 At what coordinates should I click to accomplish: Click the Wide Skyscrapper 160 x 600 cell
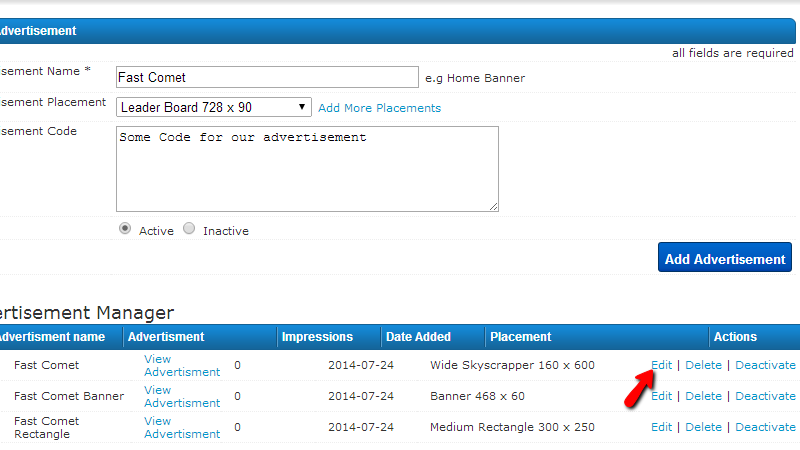pyautogui.click(x=512, y=365)
